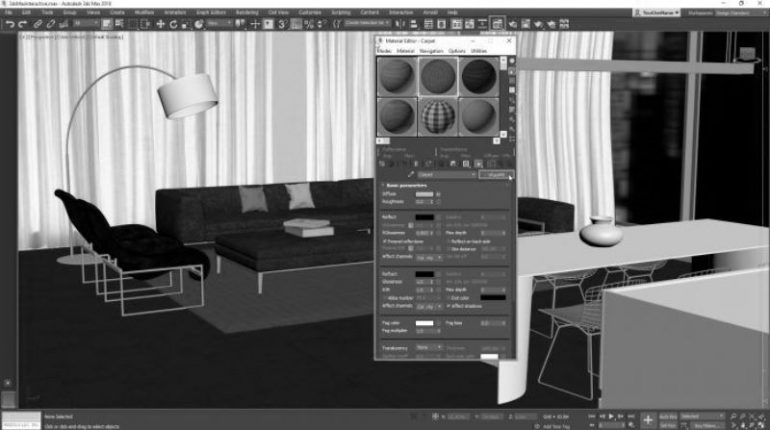Open the named selection sets dropdown
Image resolution: width=770 pixels, height=430 pixels.
point(367,23)
